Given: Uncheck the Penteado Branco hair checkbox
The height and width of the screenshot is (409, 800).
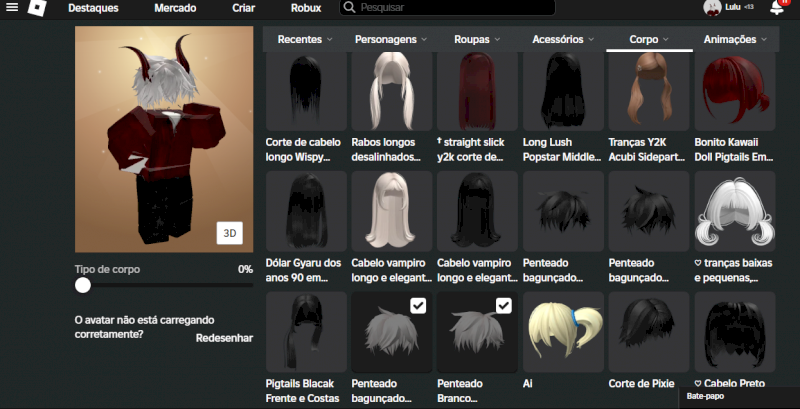Looking at the screenshot, I should (504, 305).
